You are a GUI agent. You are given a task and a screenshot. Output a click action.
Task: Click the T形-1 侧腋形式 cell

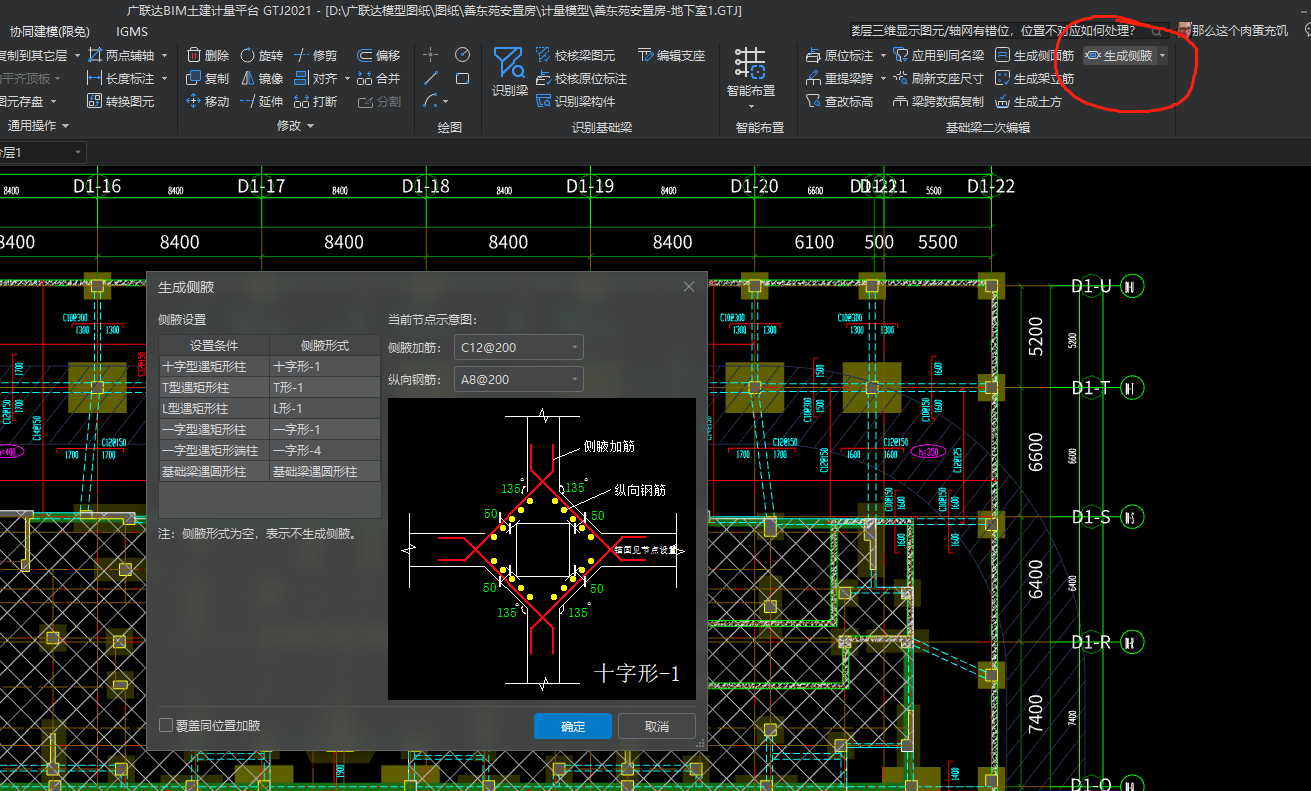325,388
